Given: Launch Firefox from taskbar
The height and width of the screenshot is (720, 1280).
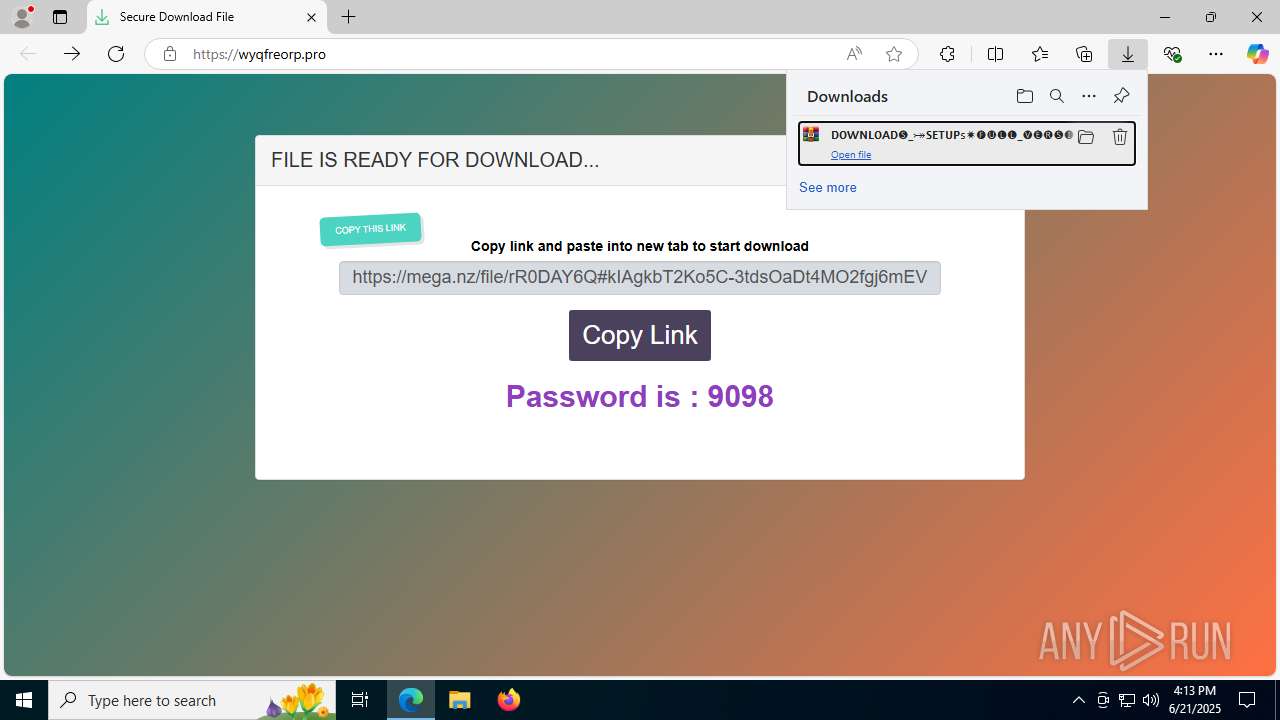Looking at the screenshot, I should click(x=508, y=700).
